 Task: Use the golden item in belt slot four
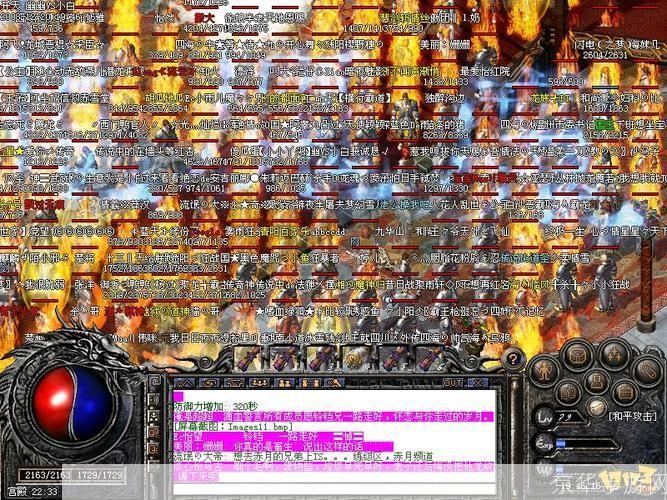click(x=356, y=358)
